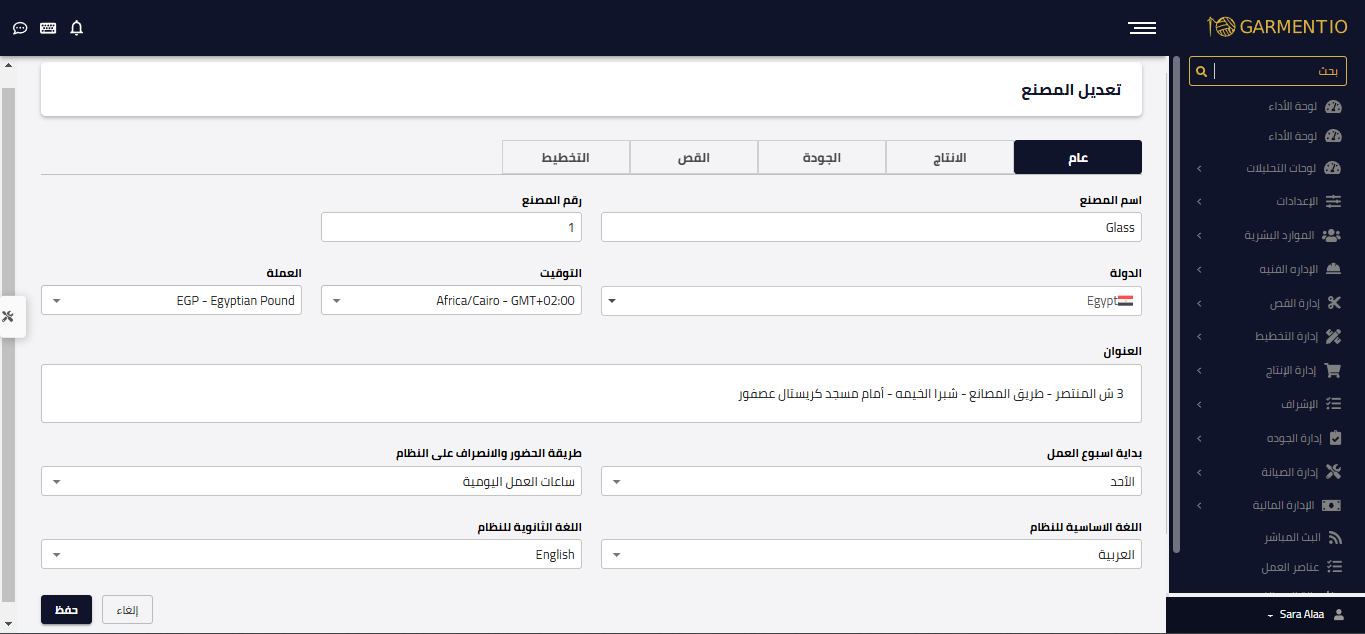This screenshot has height=634, width=1365.
Task: Switch to the التخطيط tab
Action: tap(566, 158)
